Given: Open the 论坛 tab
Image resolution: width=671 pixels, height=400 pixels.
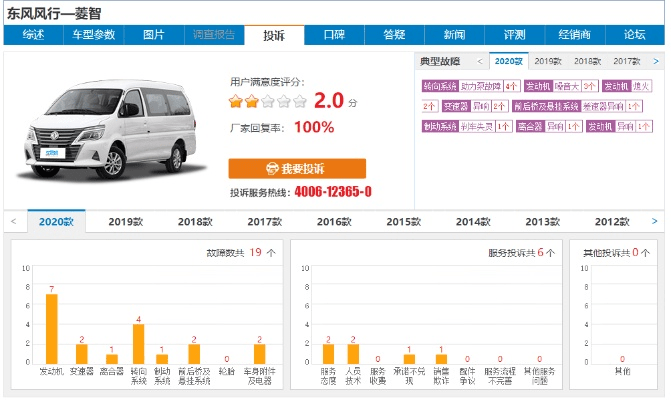Looking at the screenshot, I should point(635,35).
